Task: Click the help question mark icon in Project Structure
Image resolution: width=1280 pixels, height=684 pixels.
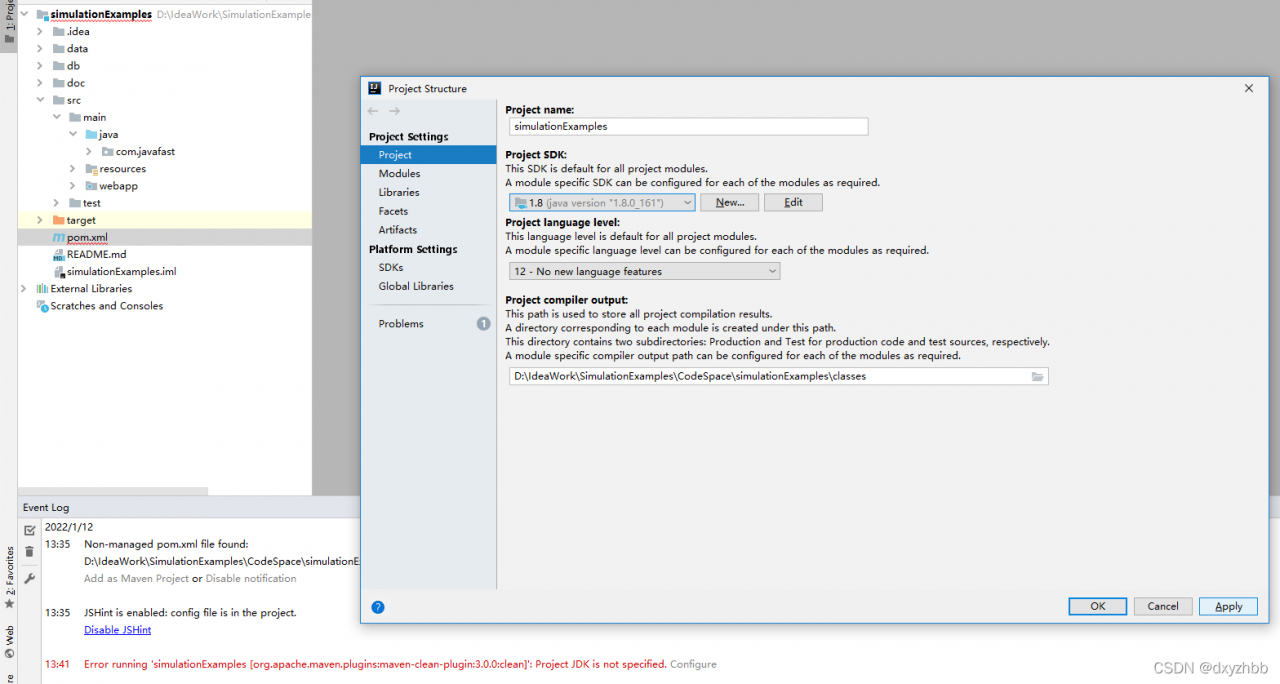Action: click(378, 607)
